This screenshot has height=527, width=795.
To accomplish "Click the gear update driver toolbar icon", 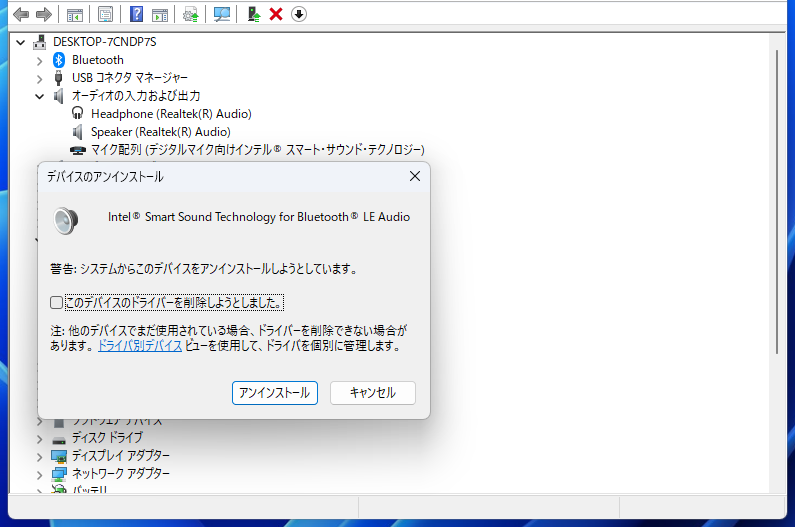I will (191, 15).
